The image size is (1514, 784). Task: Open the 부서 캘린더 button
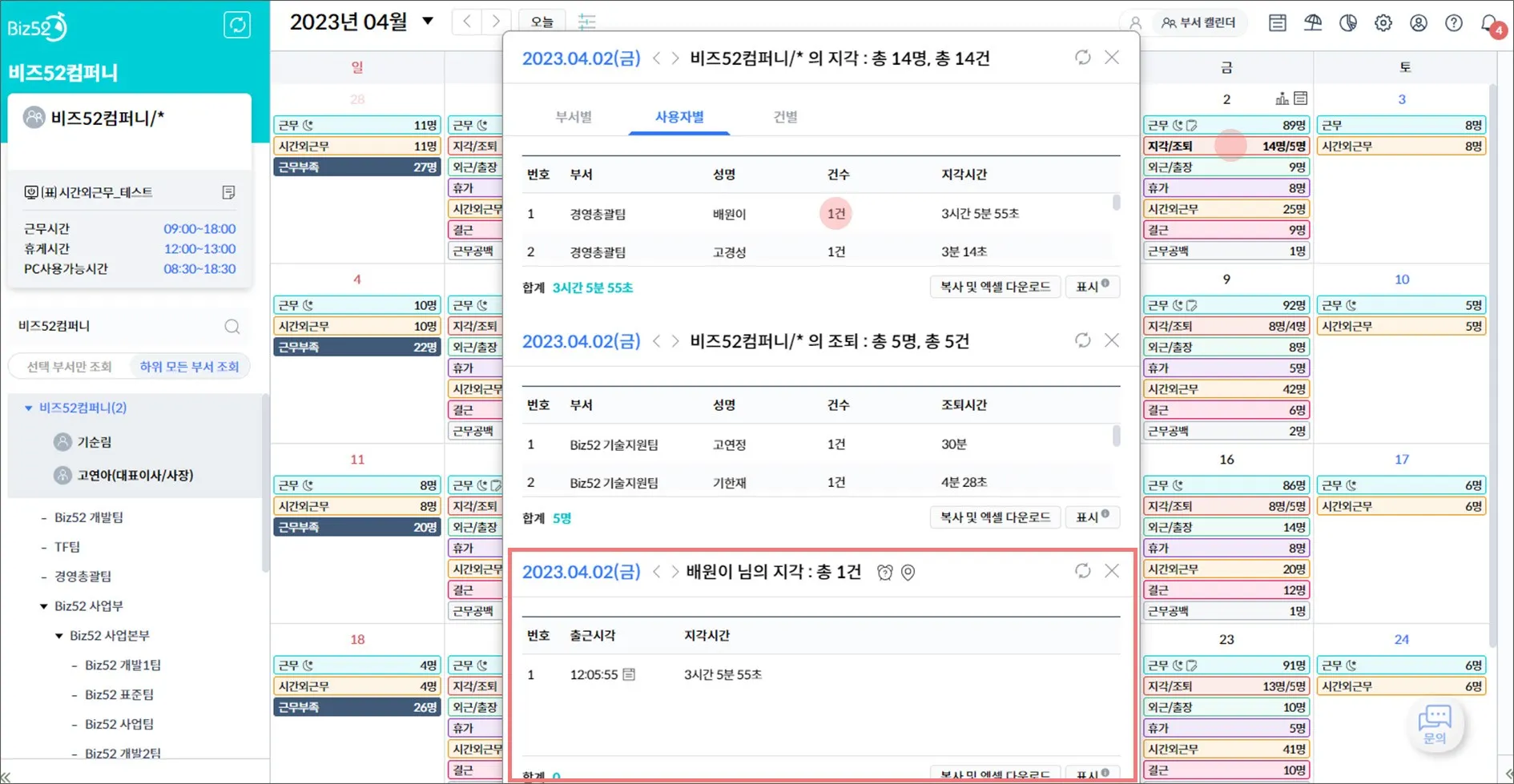coord(1198,22)
